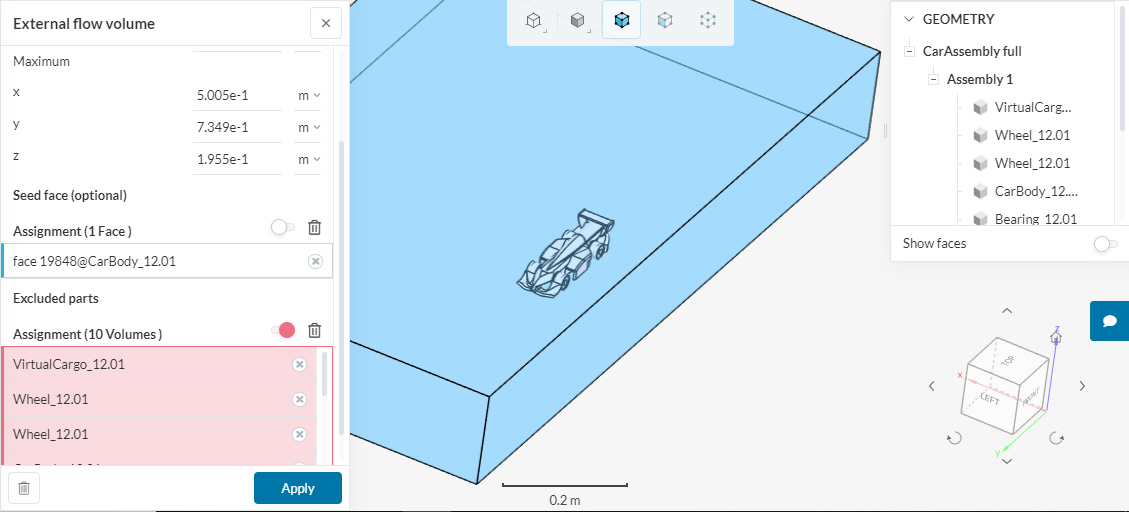Rotate the view counter-clockwise with the orientation cube arrow
The image size is (1129, 512).
[953, 438]
